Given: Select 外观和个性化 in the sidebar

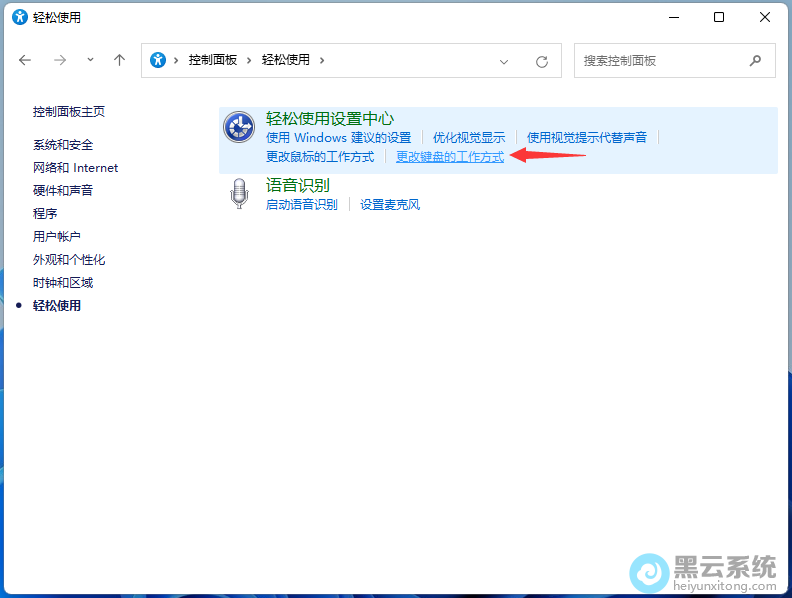Looking at the screenshot, I should pyautogui.click(x=69, y=260).
